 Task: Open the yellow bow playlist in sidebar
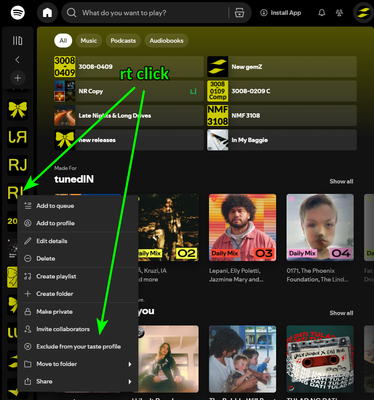click(x=18, y=109)
